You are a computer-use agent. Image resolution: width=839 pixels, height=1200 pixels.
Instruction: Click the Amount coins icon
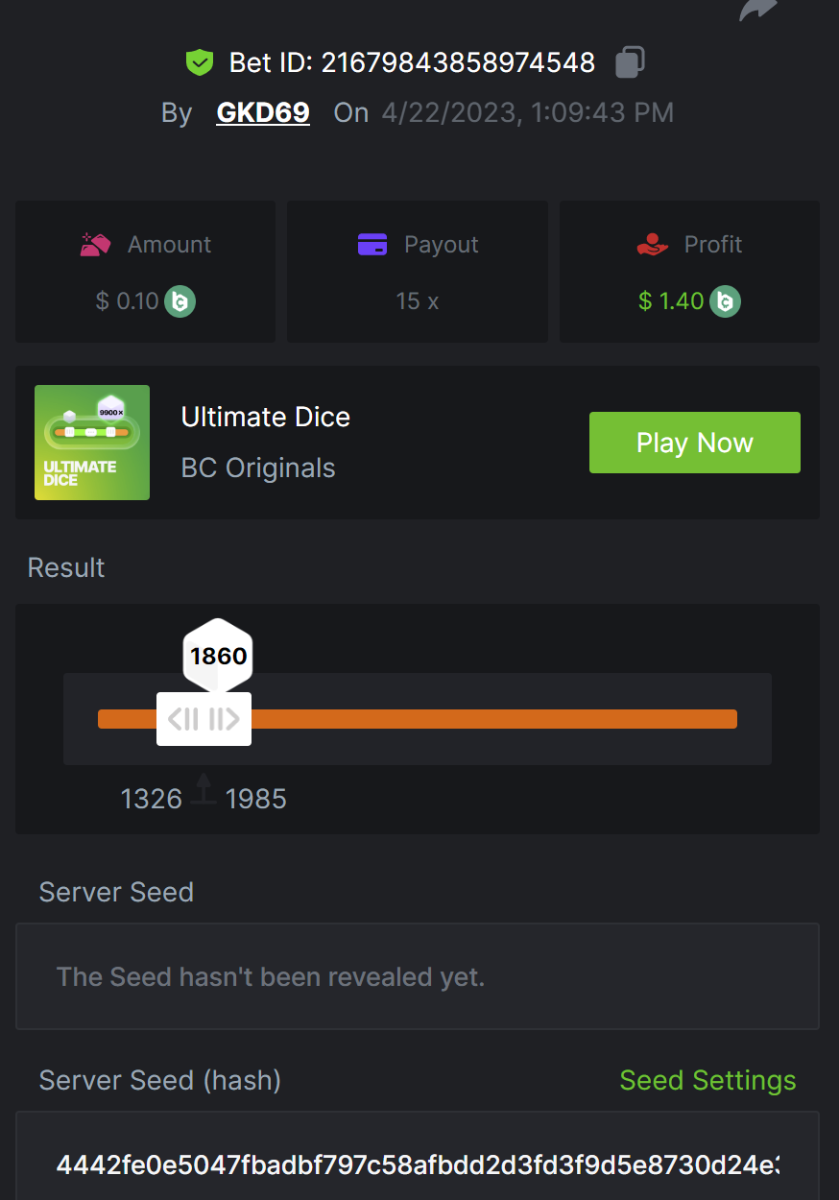pos(96,244)
